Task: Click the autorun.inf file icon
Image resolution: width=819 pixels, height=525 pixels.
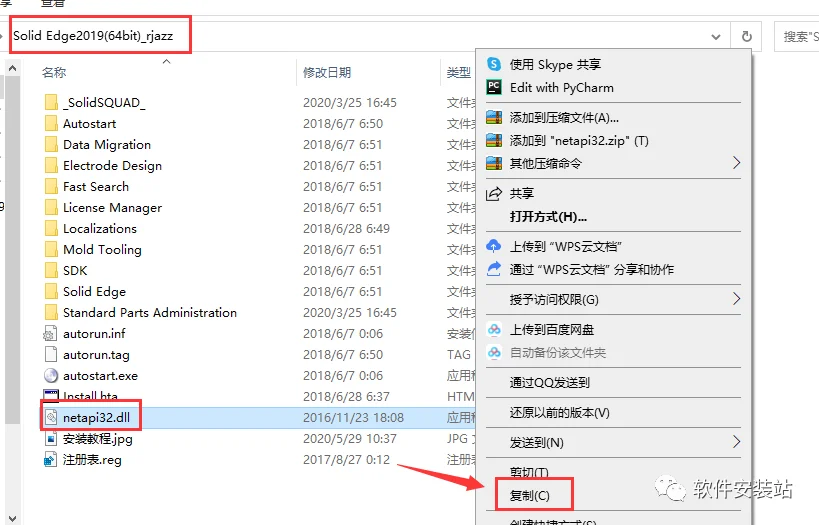Action: 51,333
